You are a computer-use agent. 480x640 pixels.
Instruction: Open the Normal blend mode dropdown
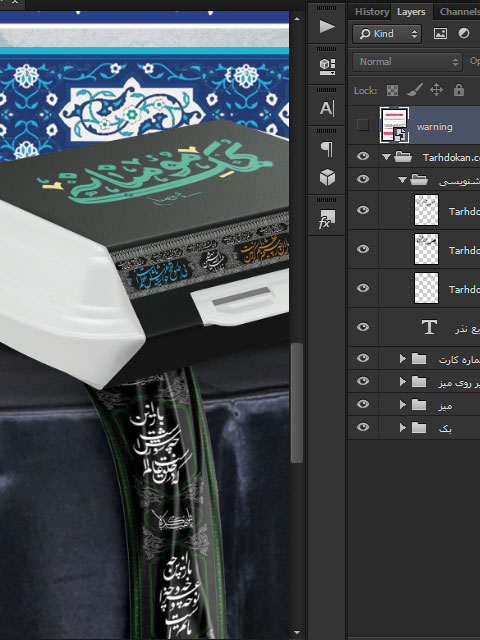click(x=407, y=62)
